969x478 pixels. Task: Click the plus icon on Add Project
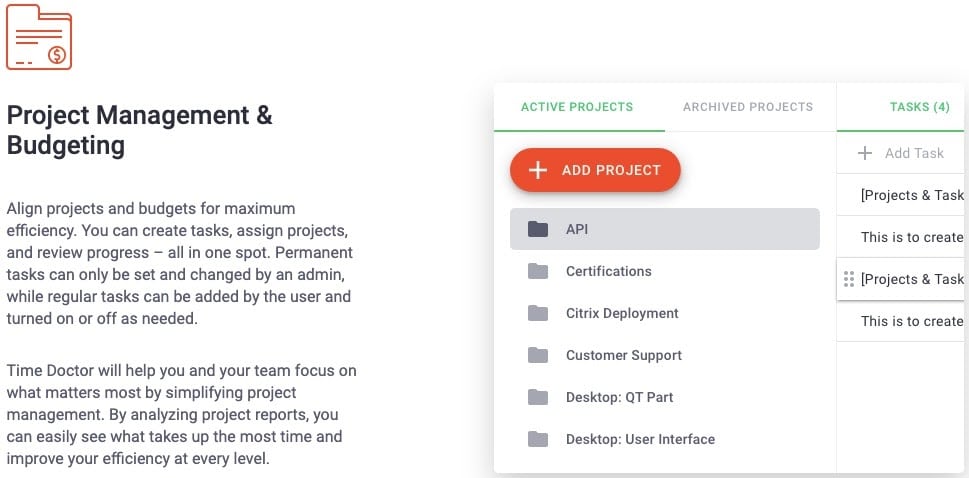point(538,170)
